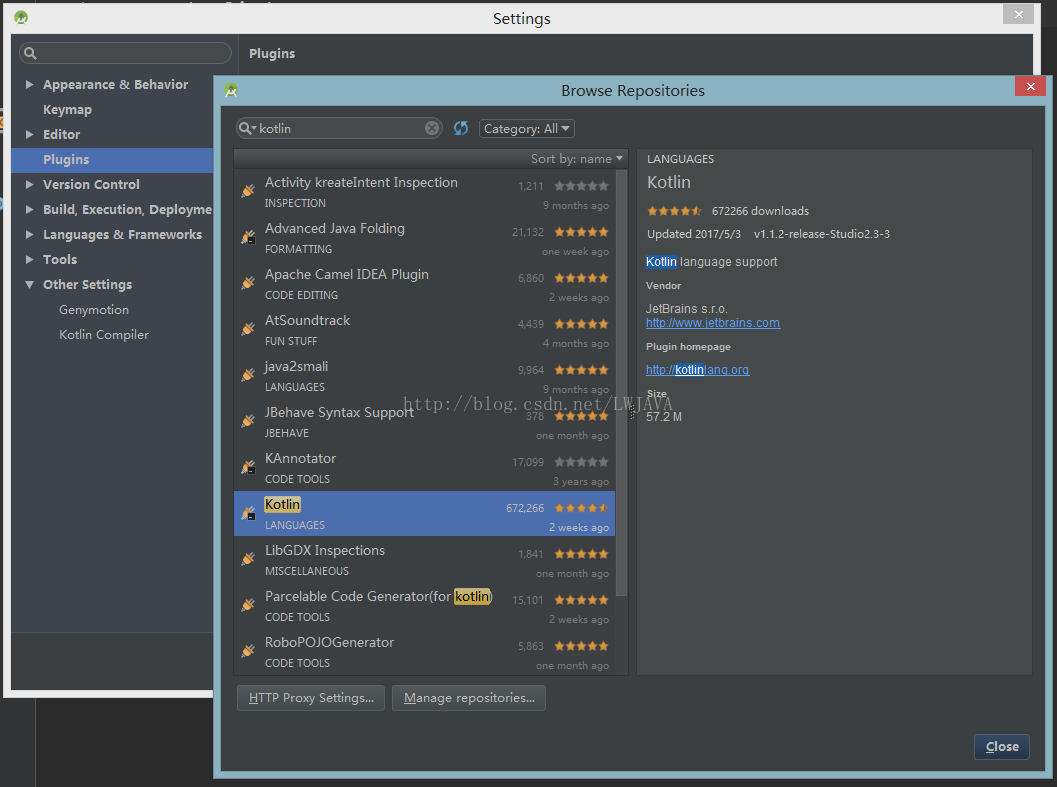
Task: Select the Advanced Java Folding plugin
Action: coord(425,238)
